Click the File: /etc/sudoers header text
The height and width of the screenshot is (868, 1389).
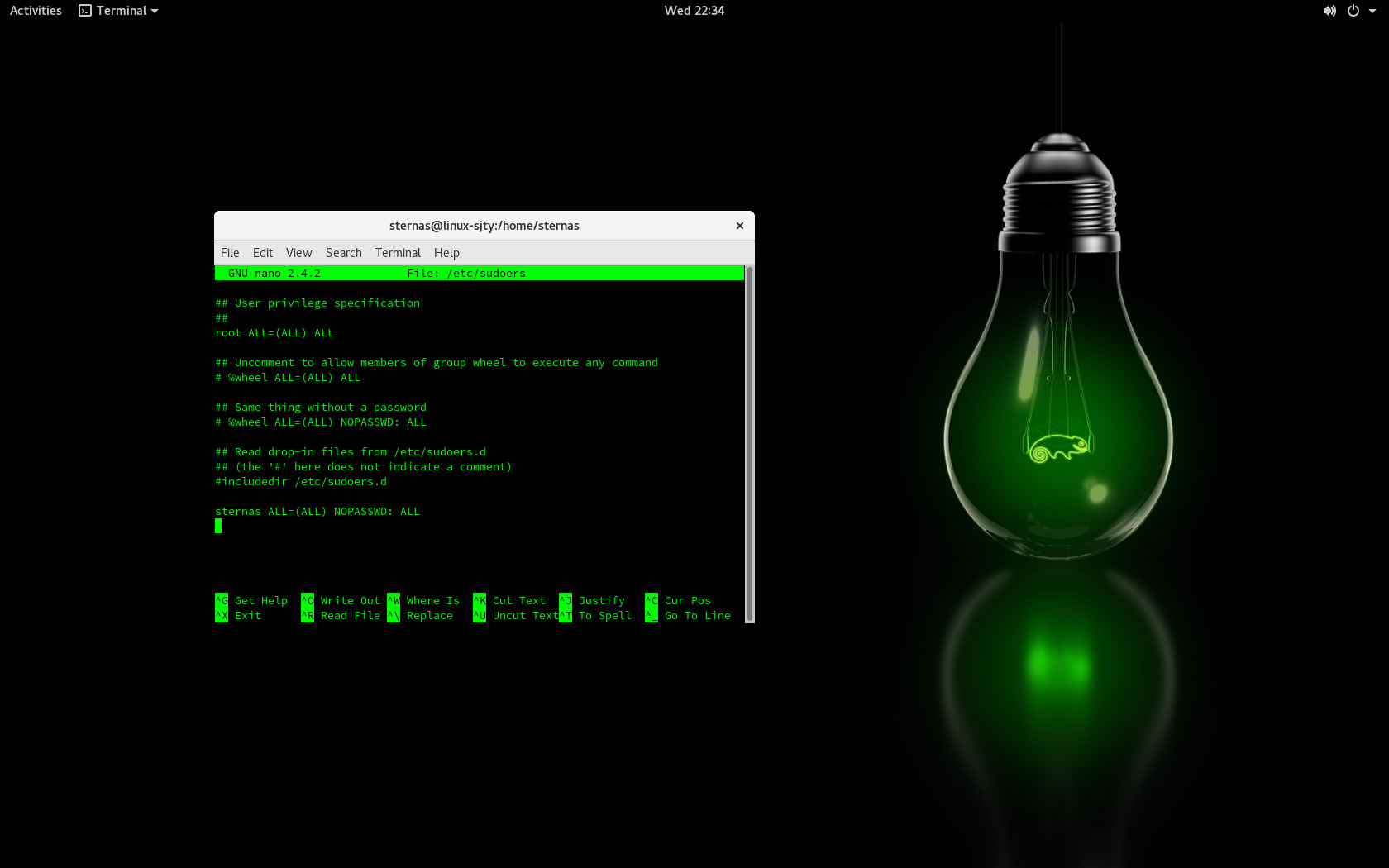466,274
